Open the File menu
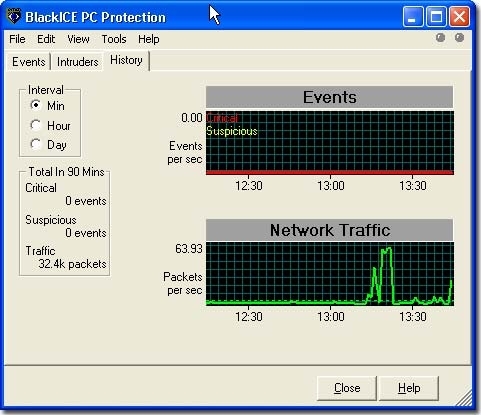This screenshot has width=481, height=415. (17, 39)
